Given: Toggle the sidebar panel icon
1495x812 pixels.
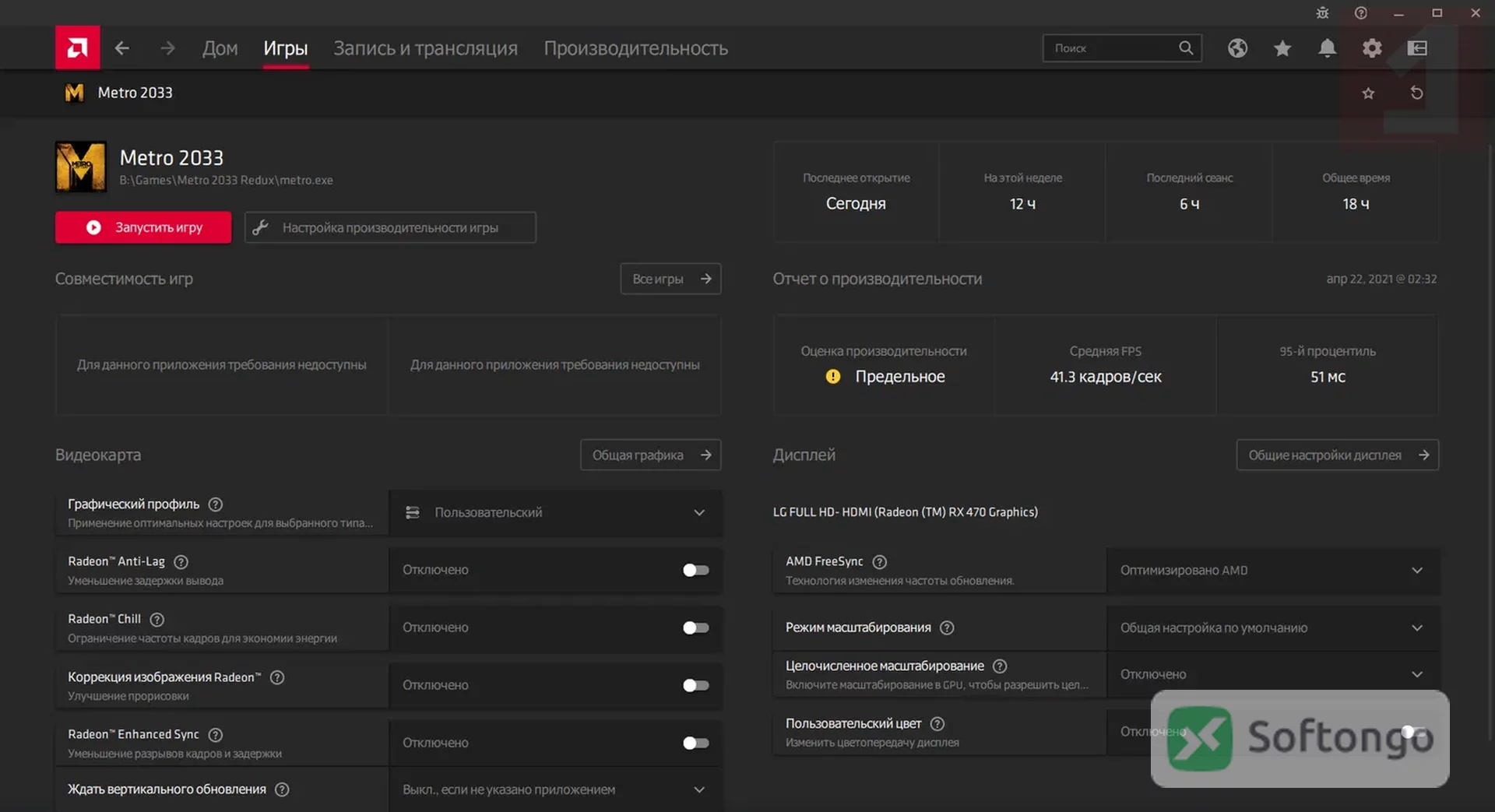Looking at the screenshot, I should point(1417,48).
